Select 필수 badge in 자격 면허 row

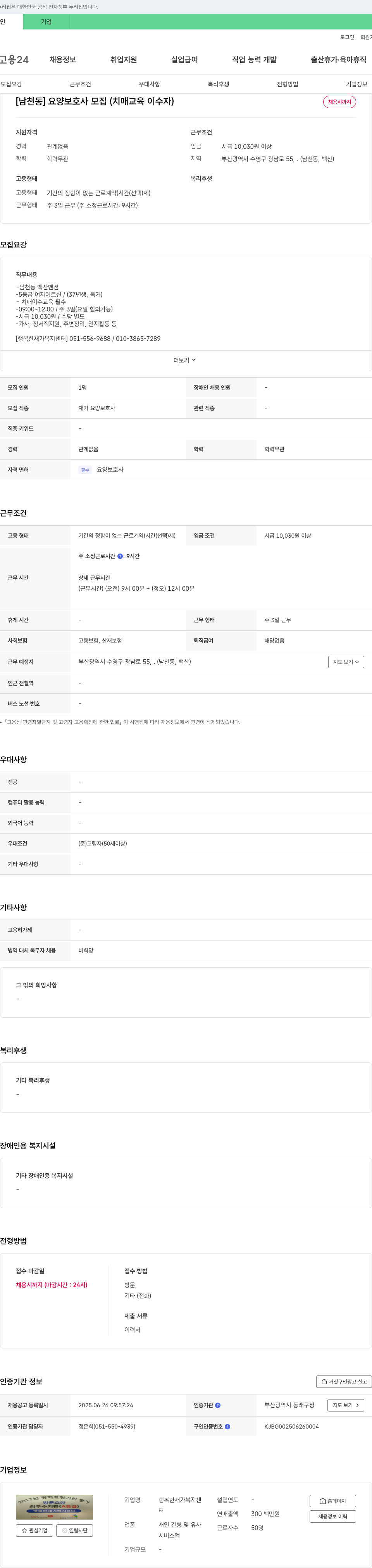coord(85,470)
